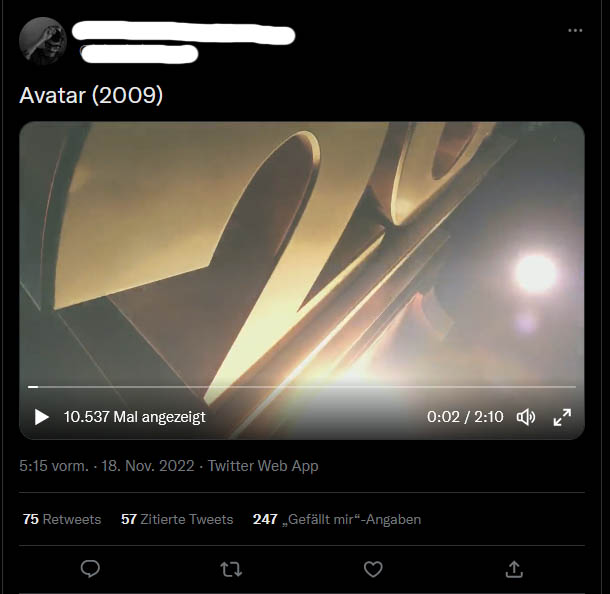Image resolution: width=610 pixels, height=594 pixels.
Task: Show the 247 Gefällt mir-Angaben list
Action: pos(337,519)
